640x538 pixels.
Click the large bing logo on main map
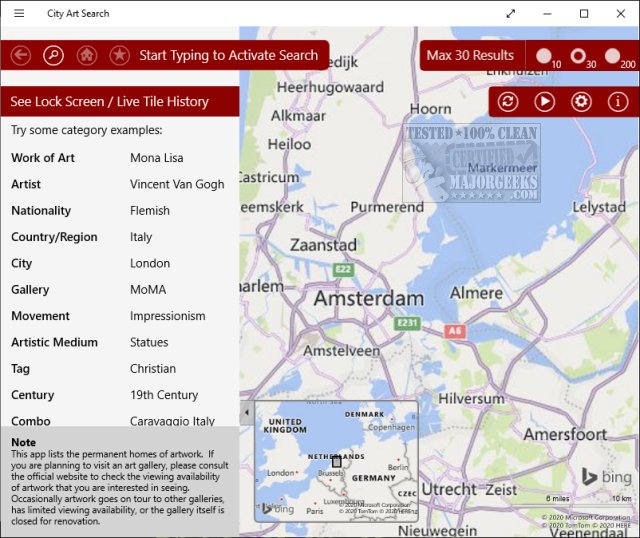607,477
